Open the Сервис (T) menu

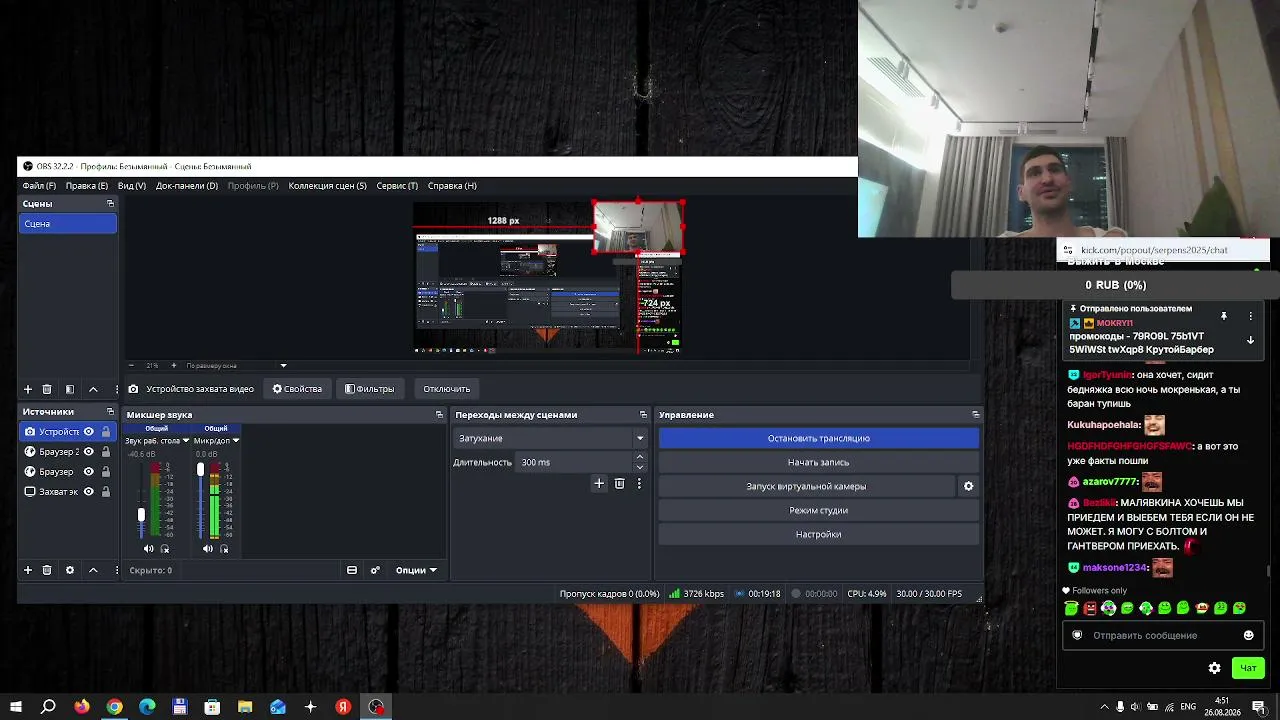(x=397, y=185)
